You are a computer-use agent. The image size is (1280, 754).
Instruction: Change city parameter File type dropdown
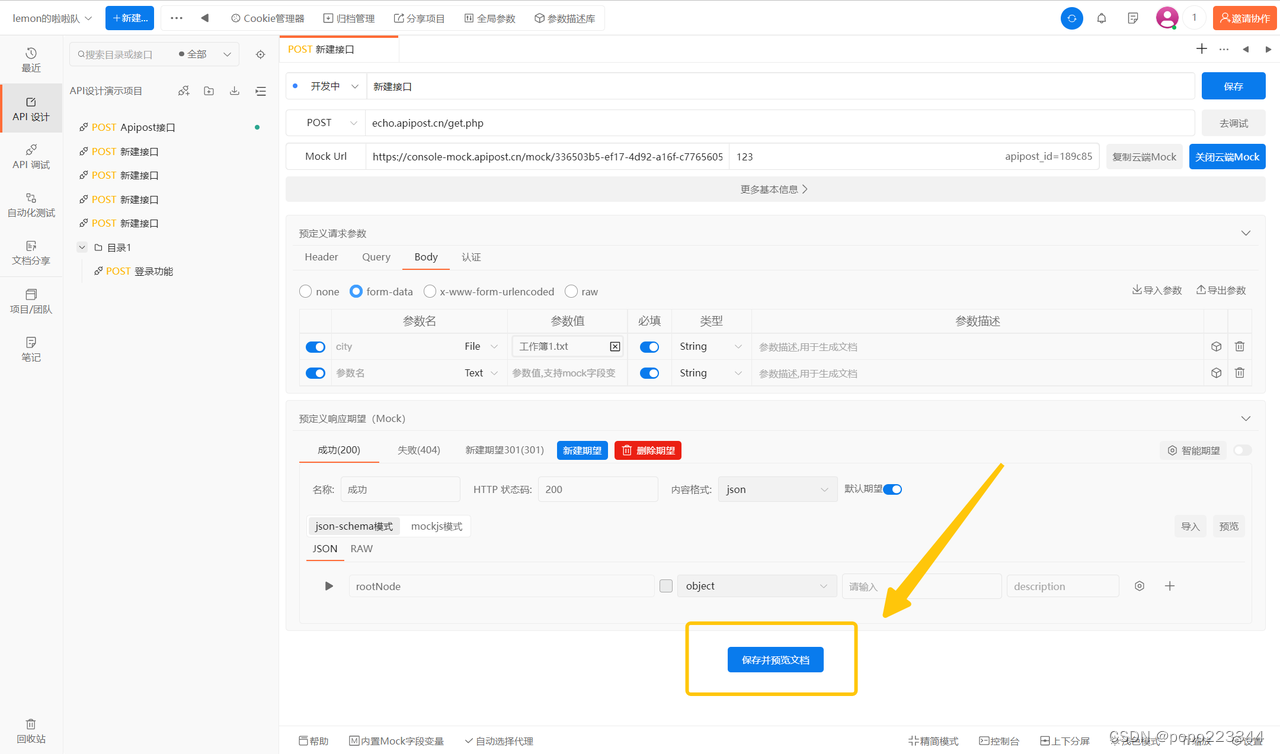coord(481,347)
